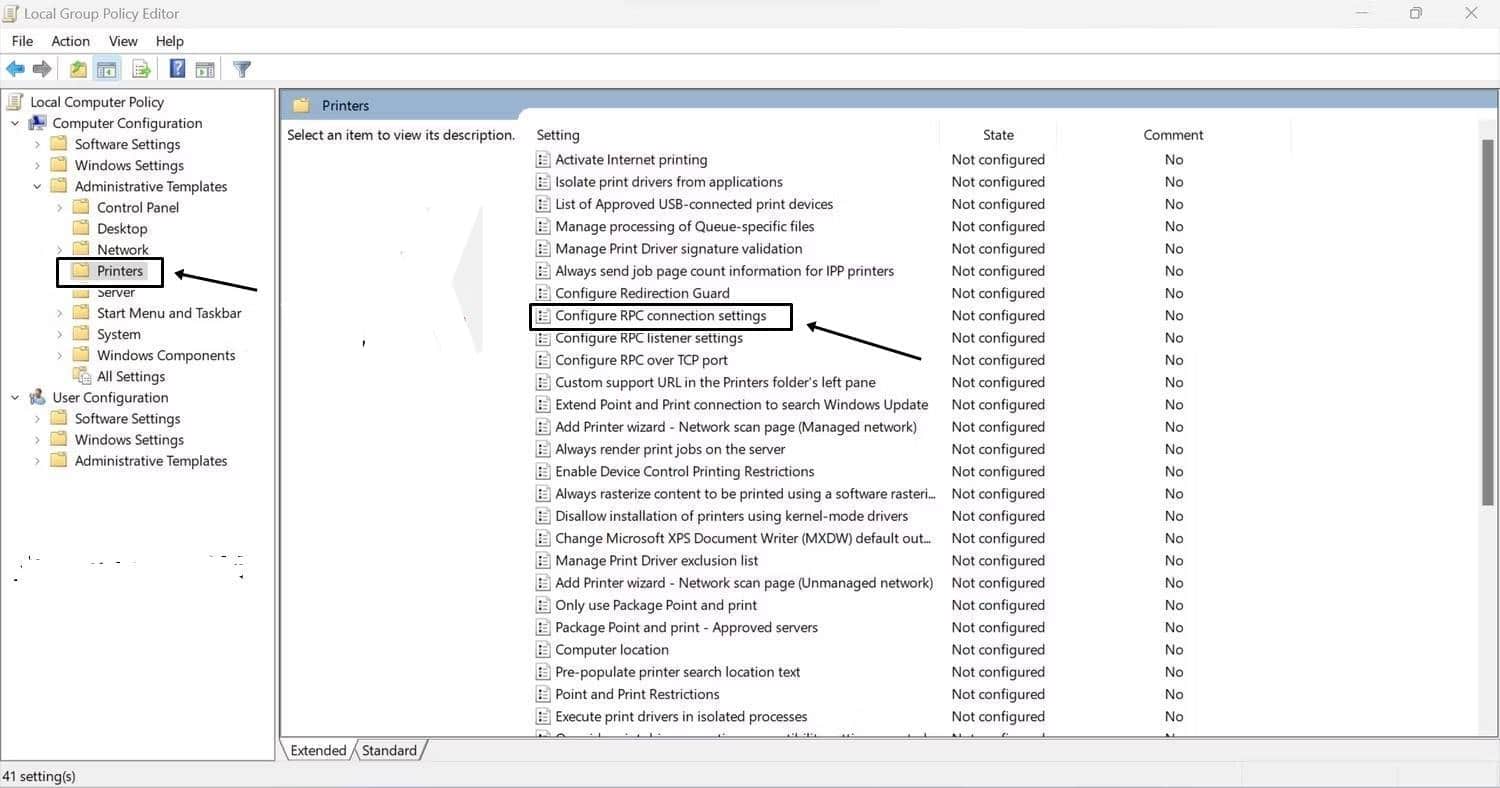Screen dimensions: 1500x788
Task: Click the Export List toolbar icon
Action: click(141, 69)
